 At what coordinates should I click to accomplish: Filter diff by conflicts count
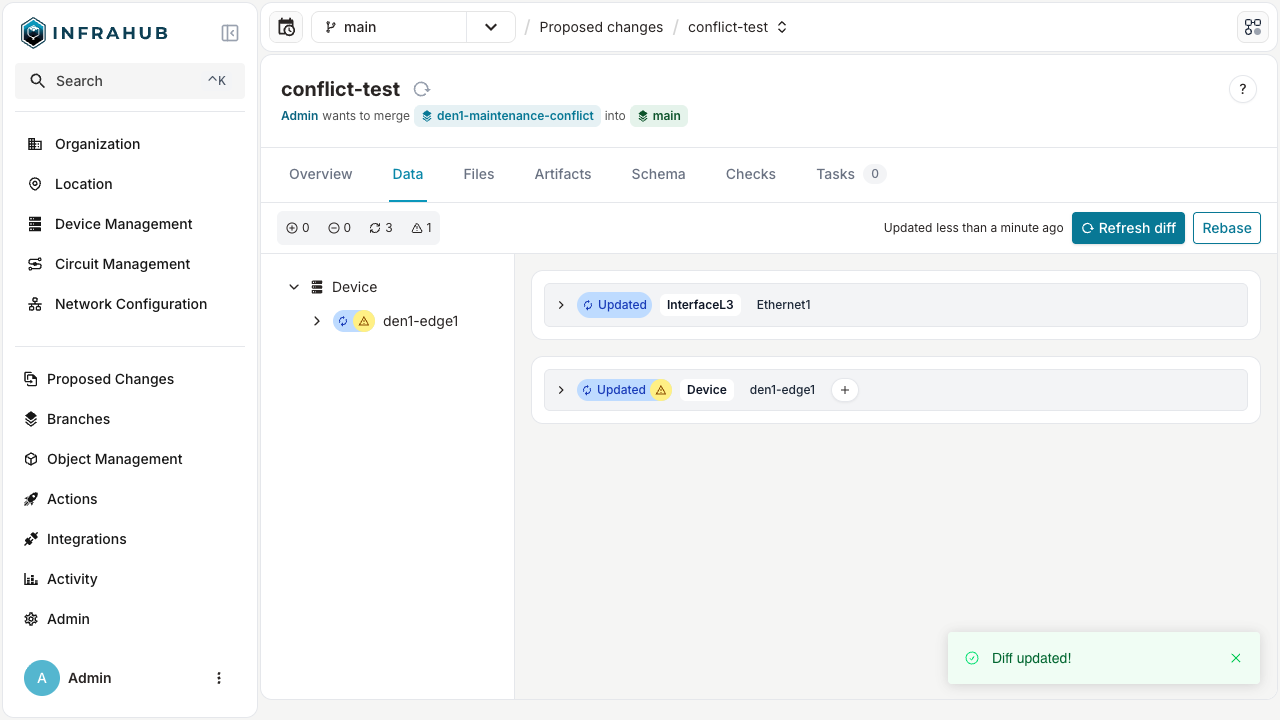point(422,228)
